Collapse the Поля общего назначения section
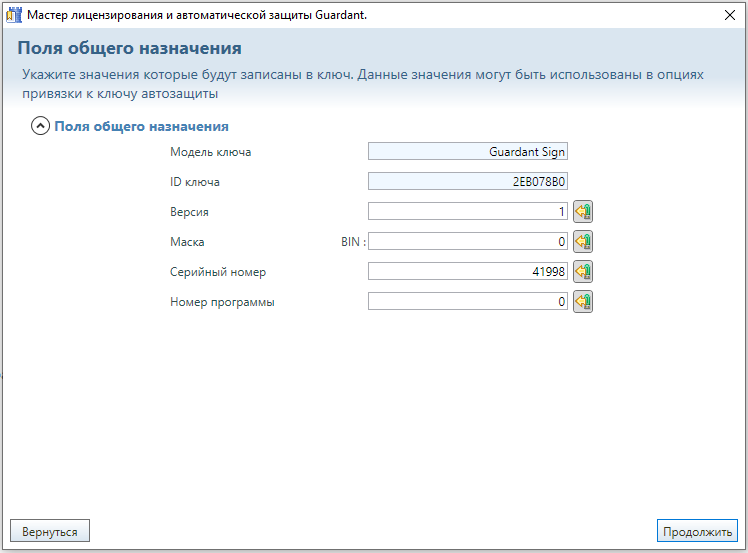This screenshot has height=553, width=748. click(40, 127)
